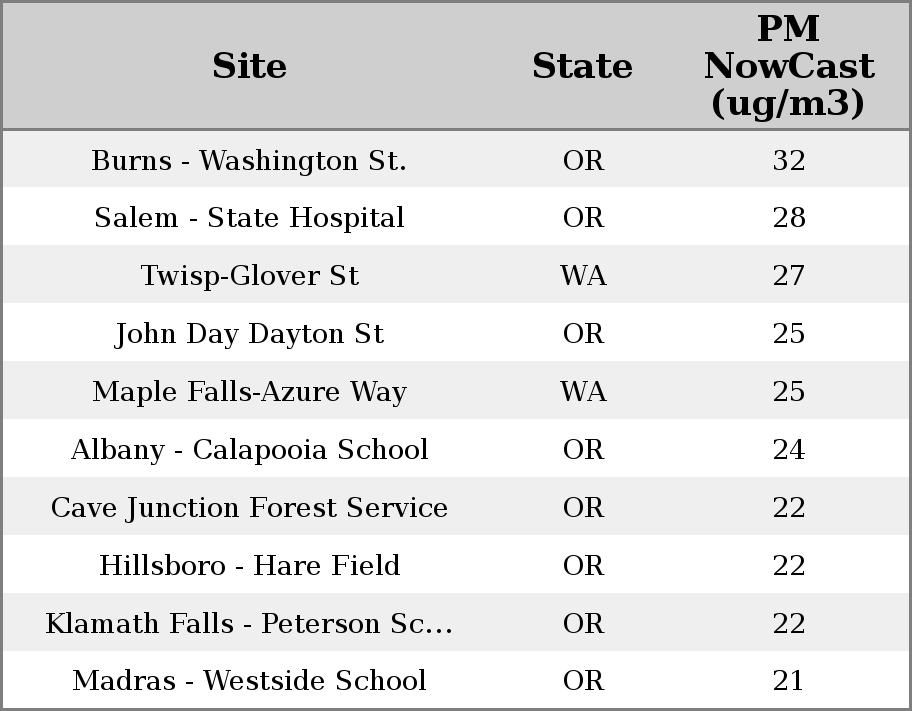Select the Salem - State Hospital site

[x=249, y=218]
